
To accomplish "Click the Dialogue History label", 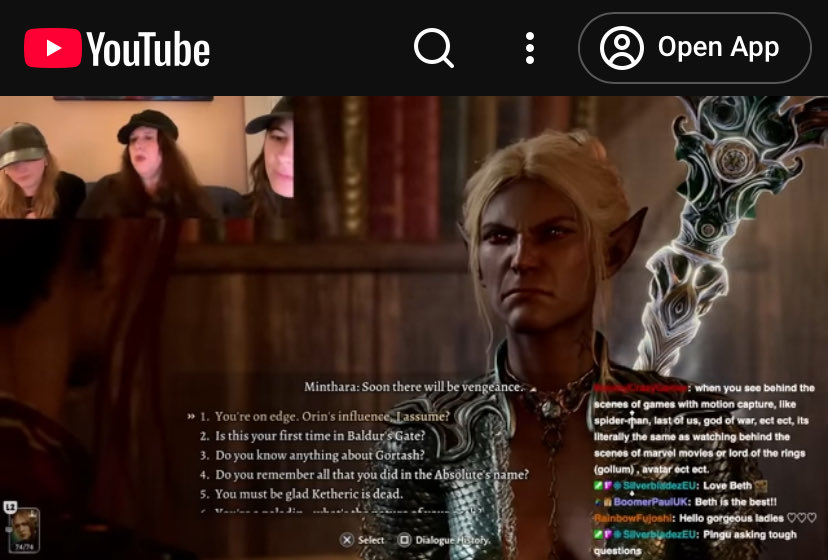I will pyautogui.click(x=453, y=540).
